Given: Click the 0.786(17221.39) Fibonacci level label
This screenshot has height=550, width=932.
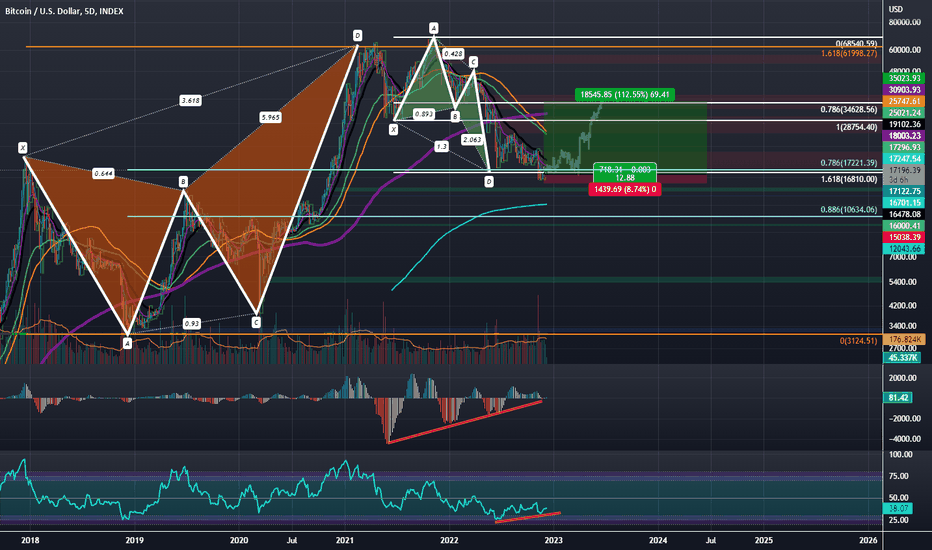Looking at the screenshot, I should coord(849,163).
